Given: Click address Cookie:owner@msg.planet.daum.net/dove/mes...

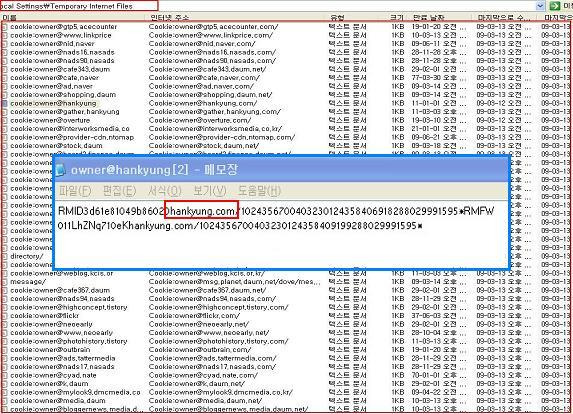Looking at the screenshot, I should [235, 282].
